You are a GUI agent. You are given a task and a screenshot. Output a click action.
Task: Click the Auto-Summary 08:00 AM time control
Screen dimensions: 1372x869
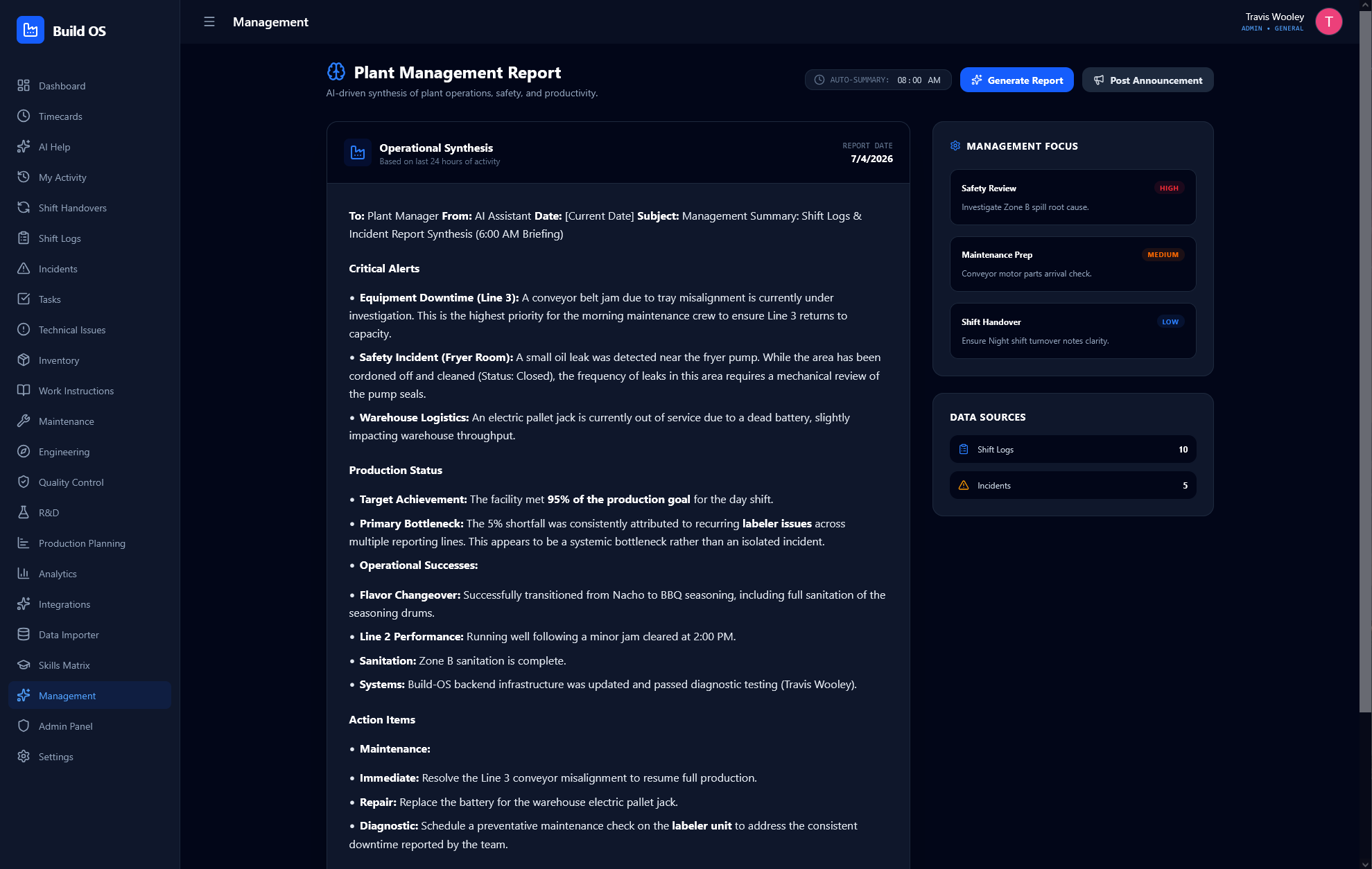pos(878,80)
